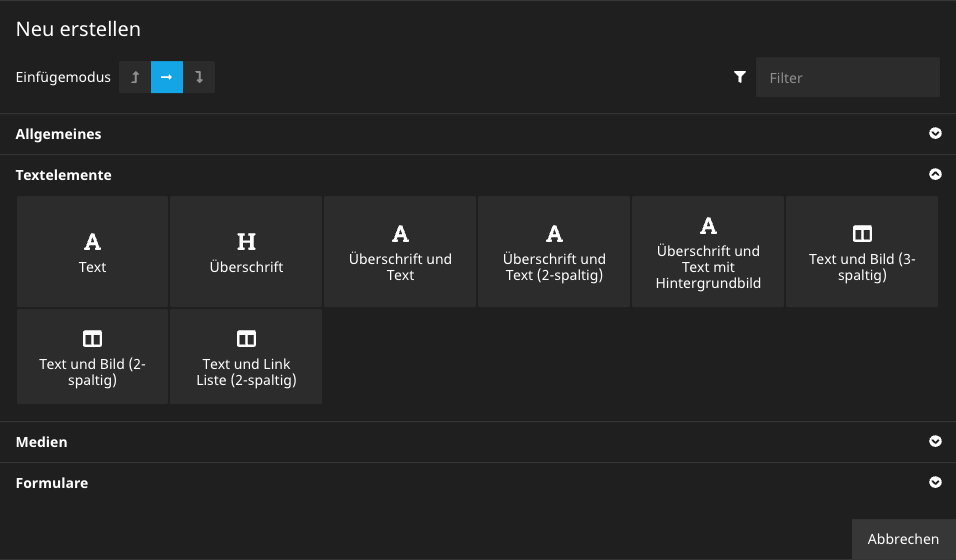The height and width of the screenshot is (560, 956).
Task: Choose the Text element tile
Action: (92, 252)
